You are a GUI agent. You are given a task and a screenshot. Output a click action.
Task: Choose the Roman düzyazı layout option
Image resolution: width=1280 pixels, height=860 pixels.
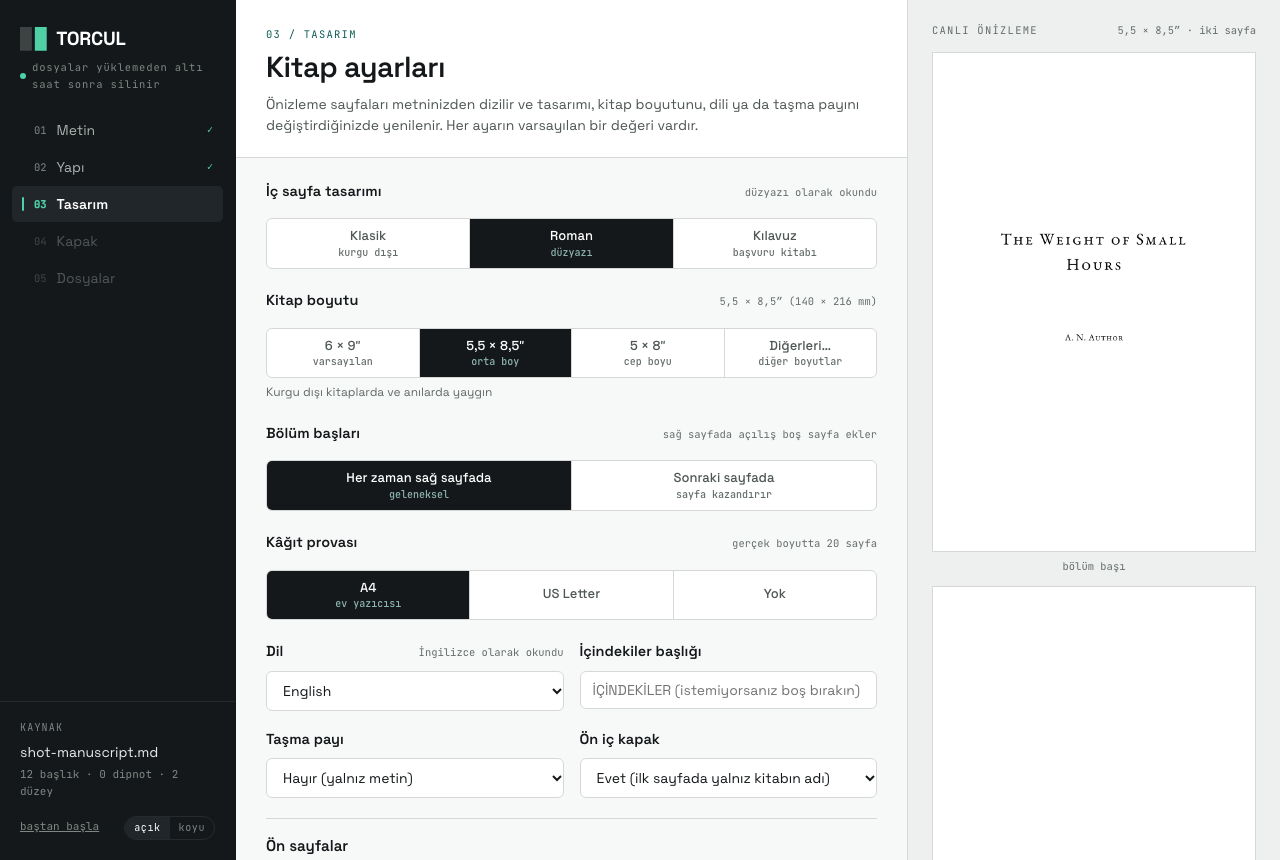pyautogui.click(x=571, y=244)
